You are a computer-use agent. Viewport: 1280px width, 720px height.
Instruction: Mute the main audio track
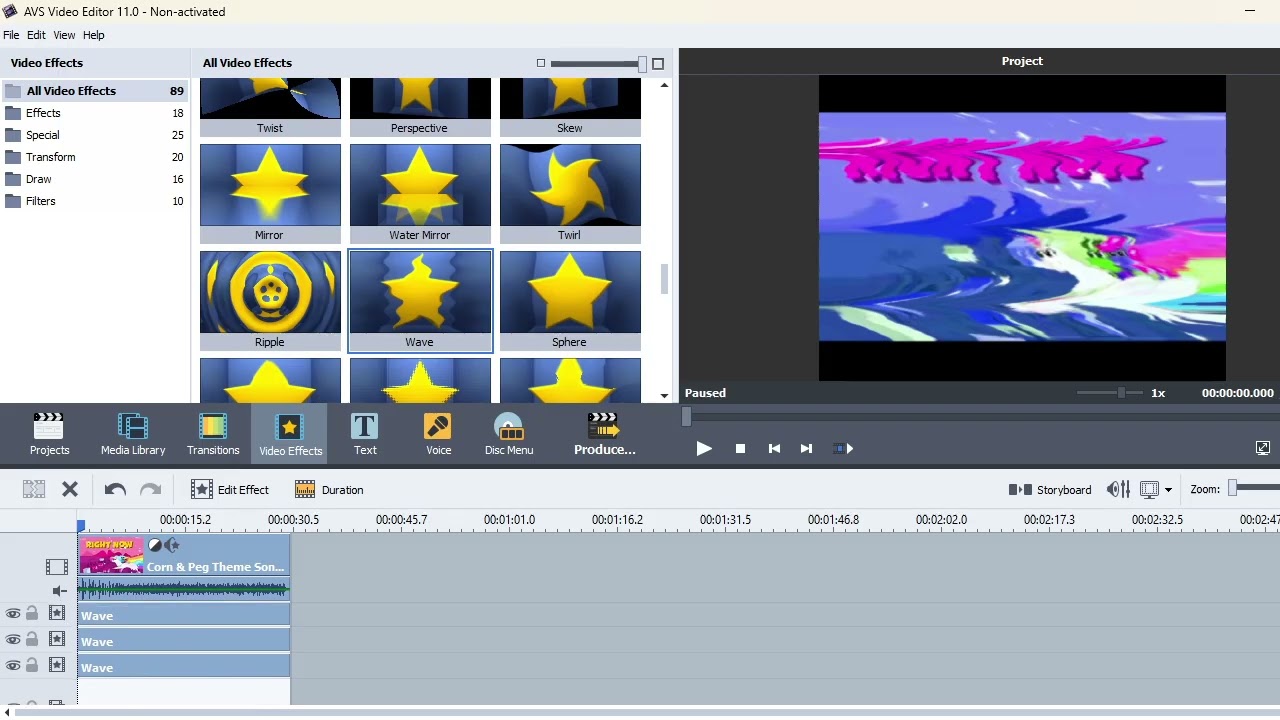point(59,591)
